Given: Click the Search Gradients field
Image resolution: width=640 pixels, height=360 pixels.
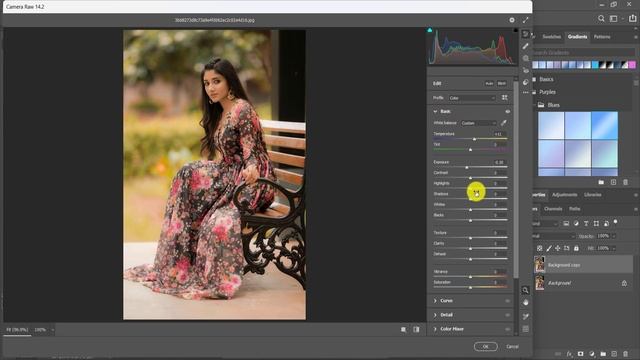Looking at the screenshot, I should click(583, 53).
